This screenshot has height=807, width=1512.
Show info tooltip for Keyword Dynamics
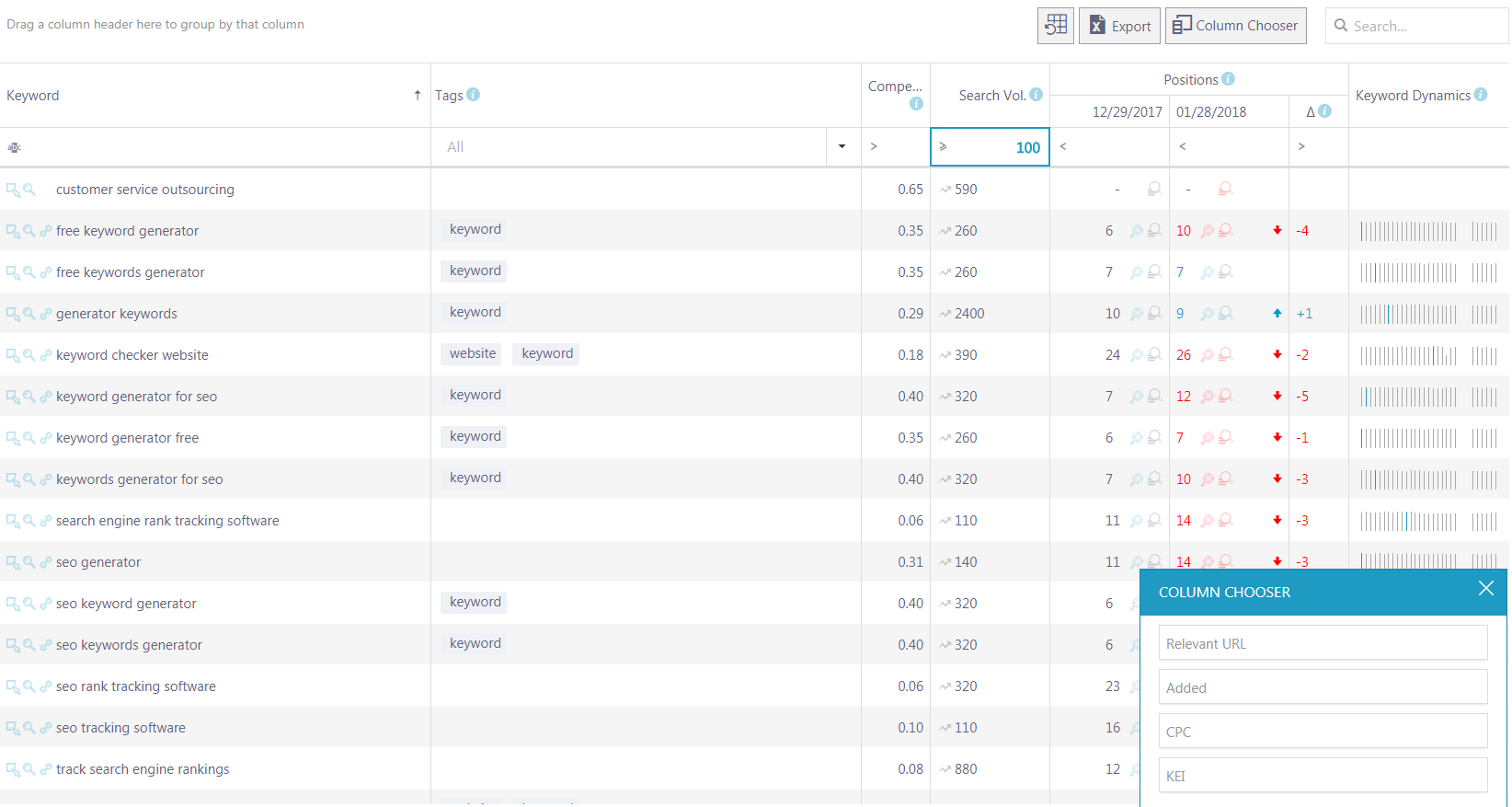(x=1481, y=95)
